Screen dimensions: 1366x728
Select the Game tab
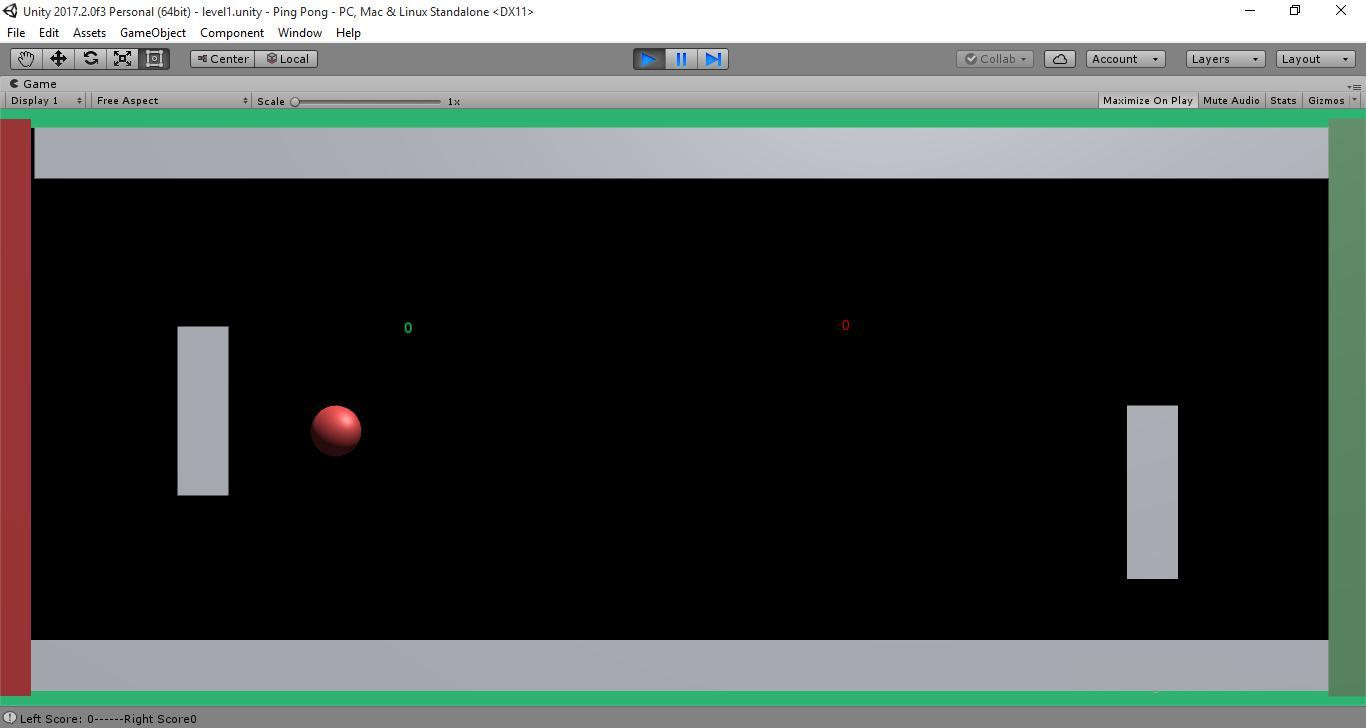tap(34, 84)
